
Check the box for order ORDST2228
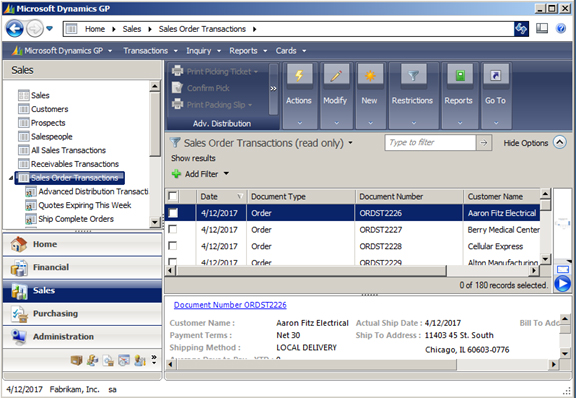(172, 245)
